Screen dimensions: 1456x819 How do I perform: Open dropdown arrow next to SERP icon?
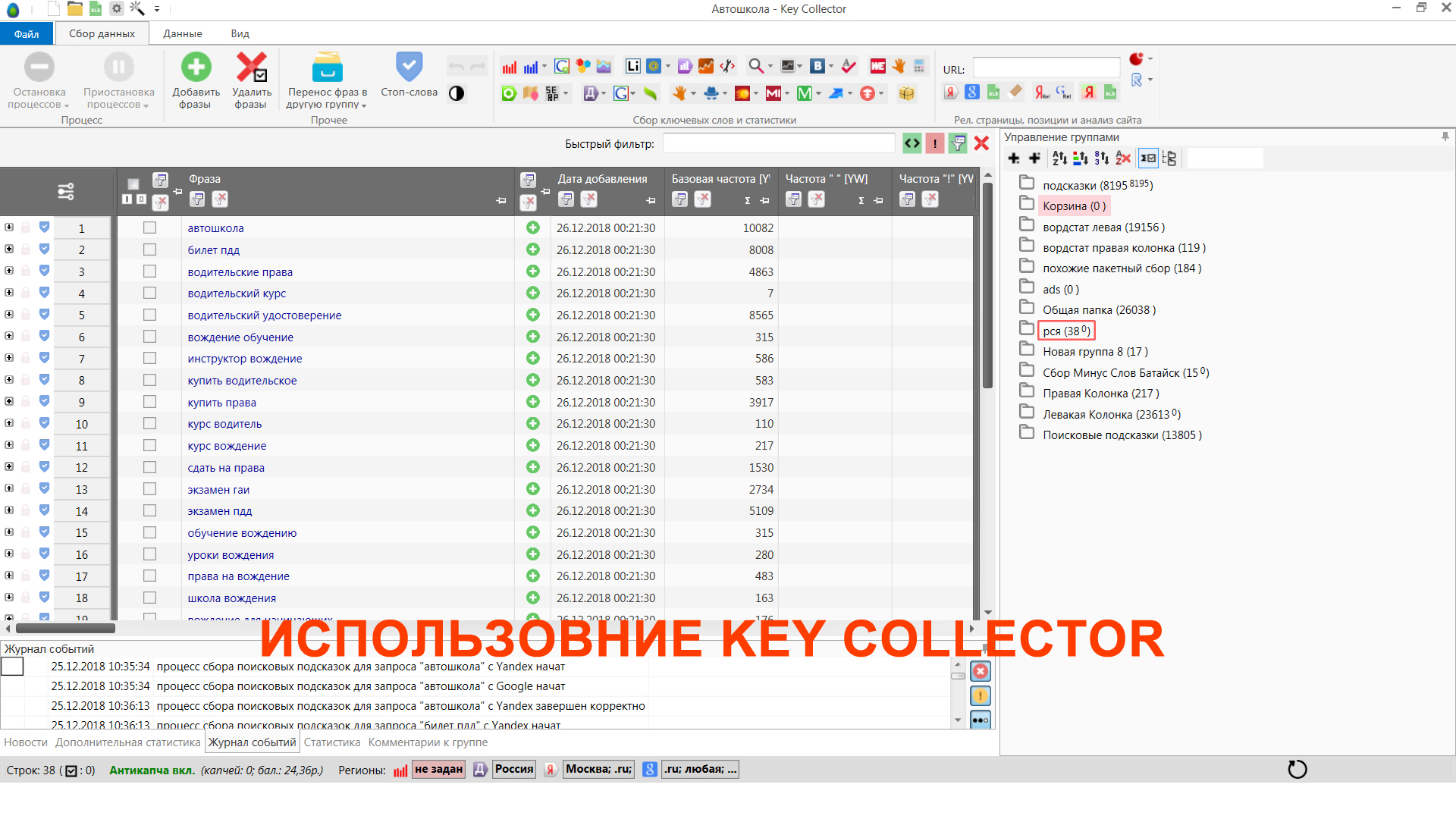pyautogui.click(x=566, y=93)
